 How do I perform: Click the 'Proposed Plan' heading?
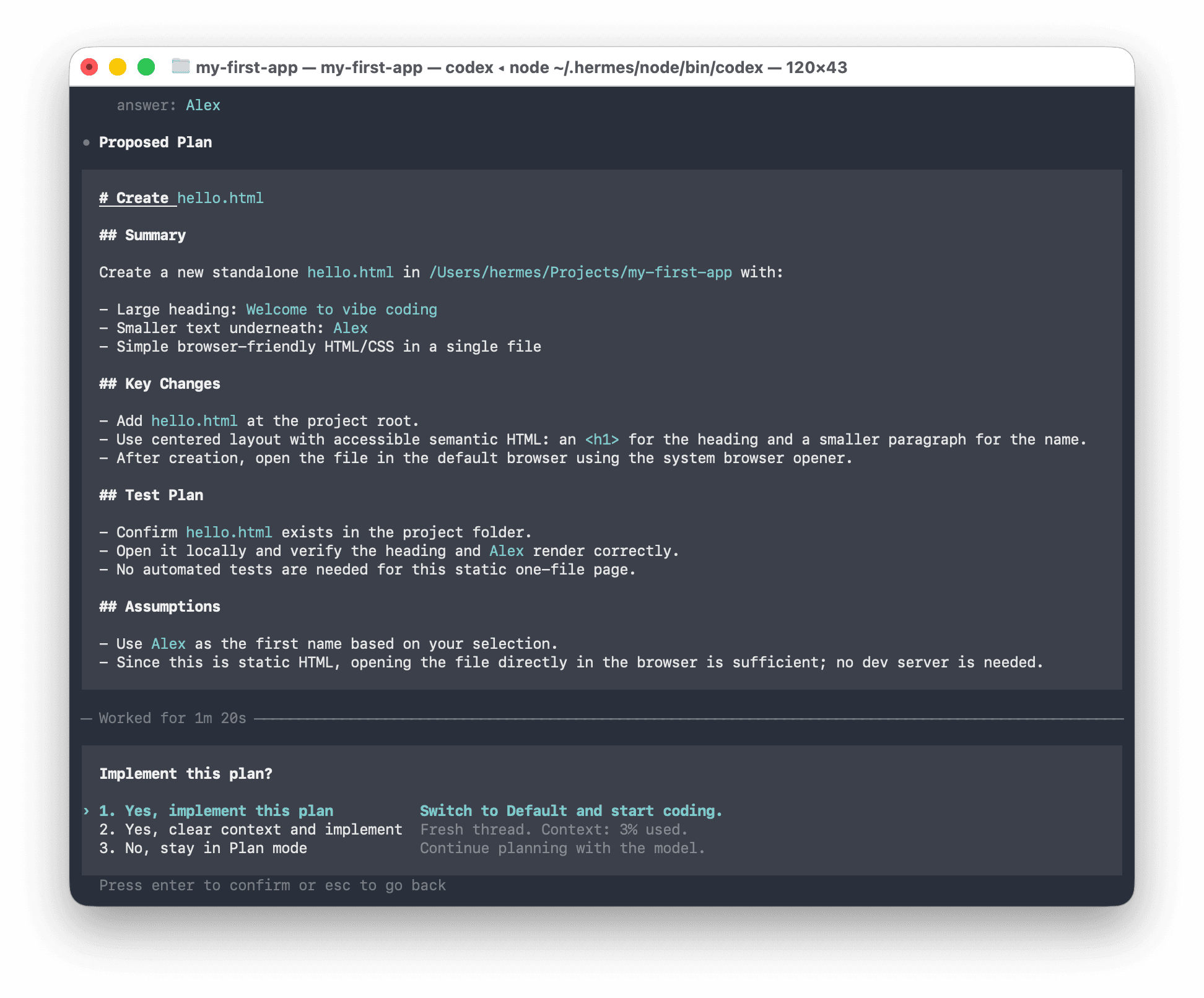click(x=155, y=142)
